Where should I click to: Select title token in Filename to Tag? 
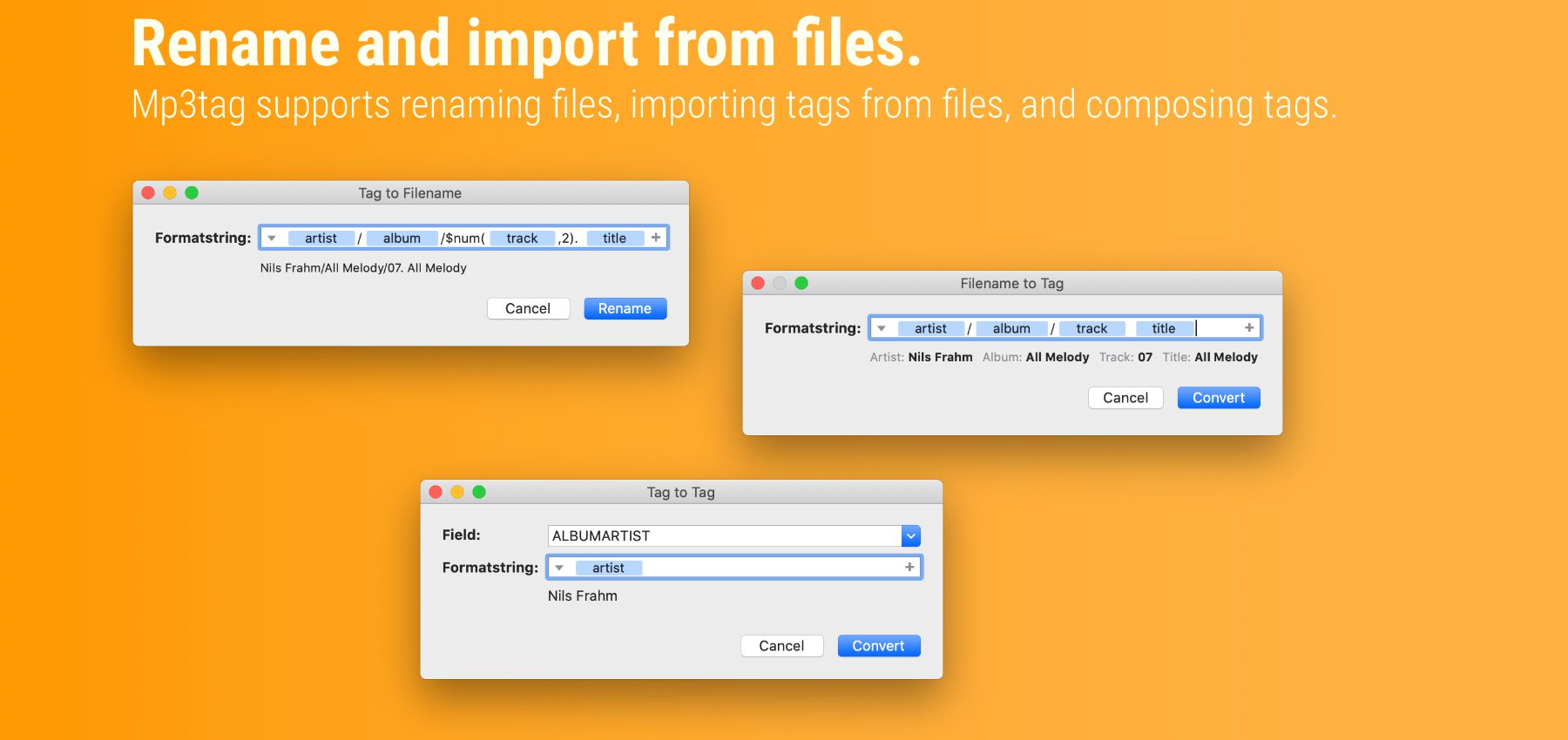point(1164,328)
